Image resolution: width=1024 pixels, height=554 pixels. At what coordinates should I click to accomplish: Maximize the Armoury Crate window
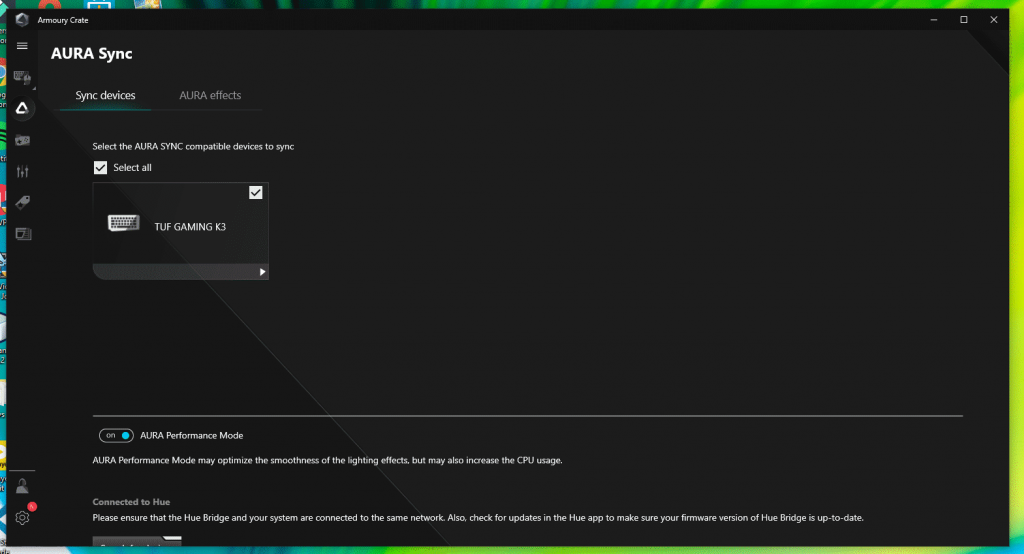click(964, 20)
